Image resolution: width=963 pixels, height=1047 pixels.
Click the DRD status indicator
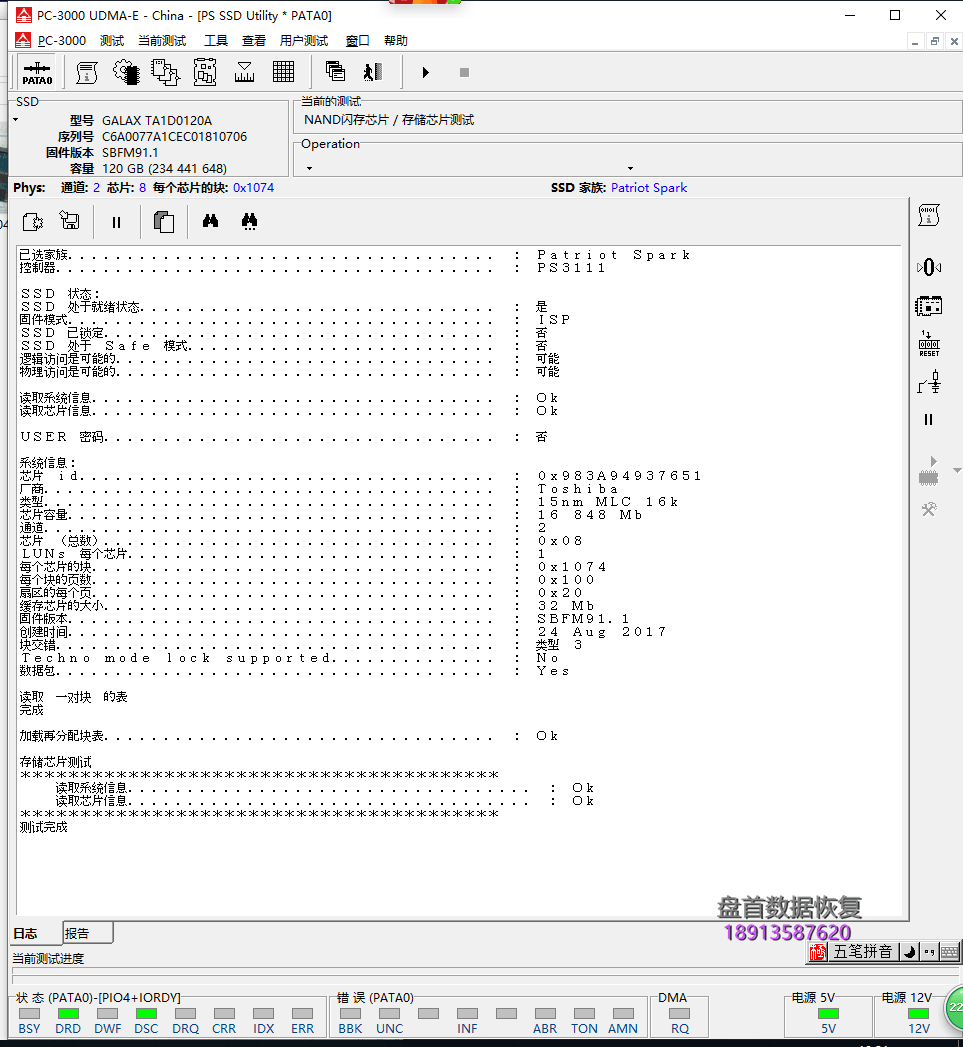pos(68,1014)
